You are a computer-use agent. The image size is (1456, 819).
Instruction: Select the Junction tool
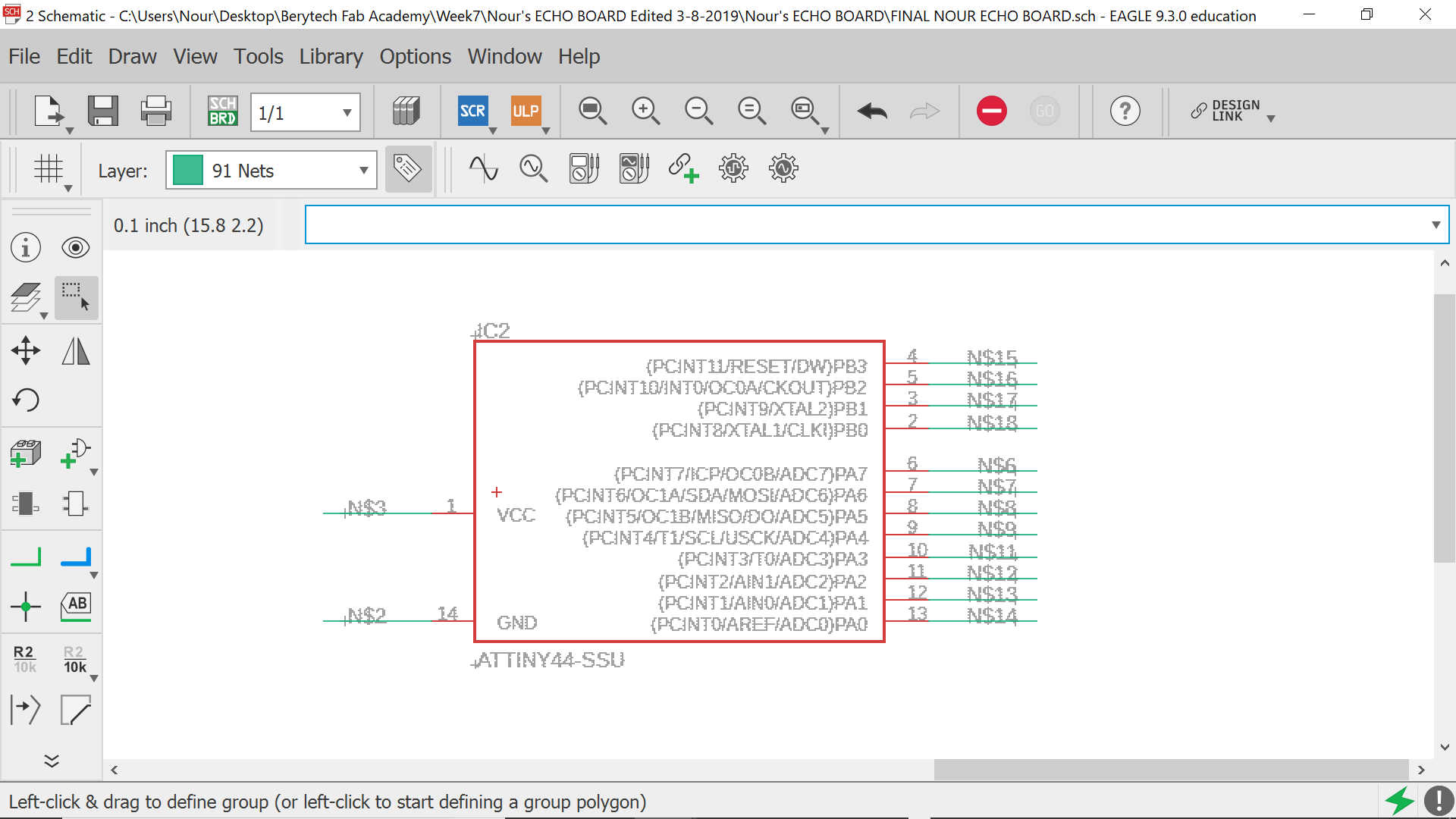click(x=26, y=606)
